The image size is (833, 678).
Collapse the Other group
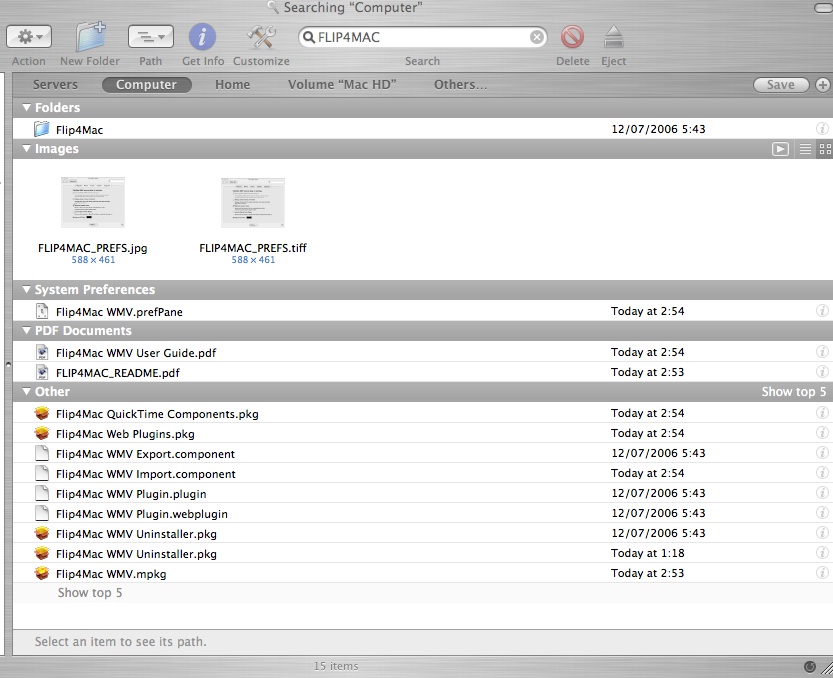[27, 392]
